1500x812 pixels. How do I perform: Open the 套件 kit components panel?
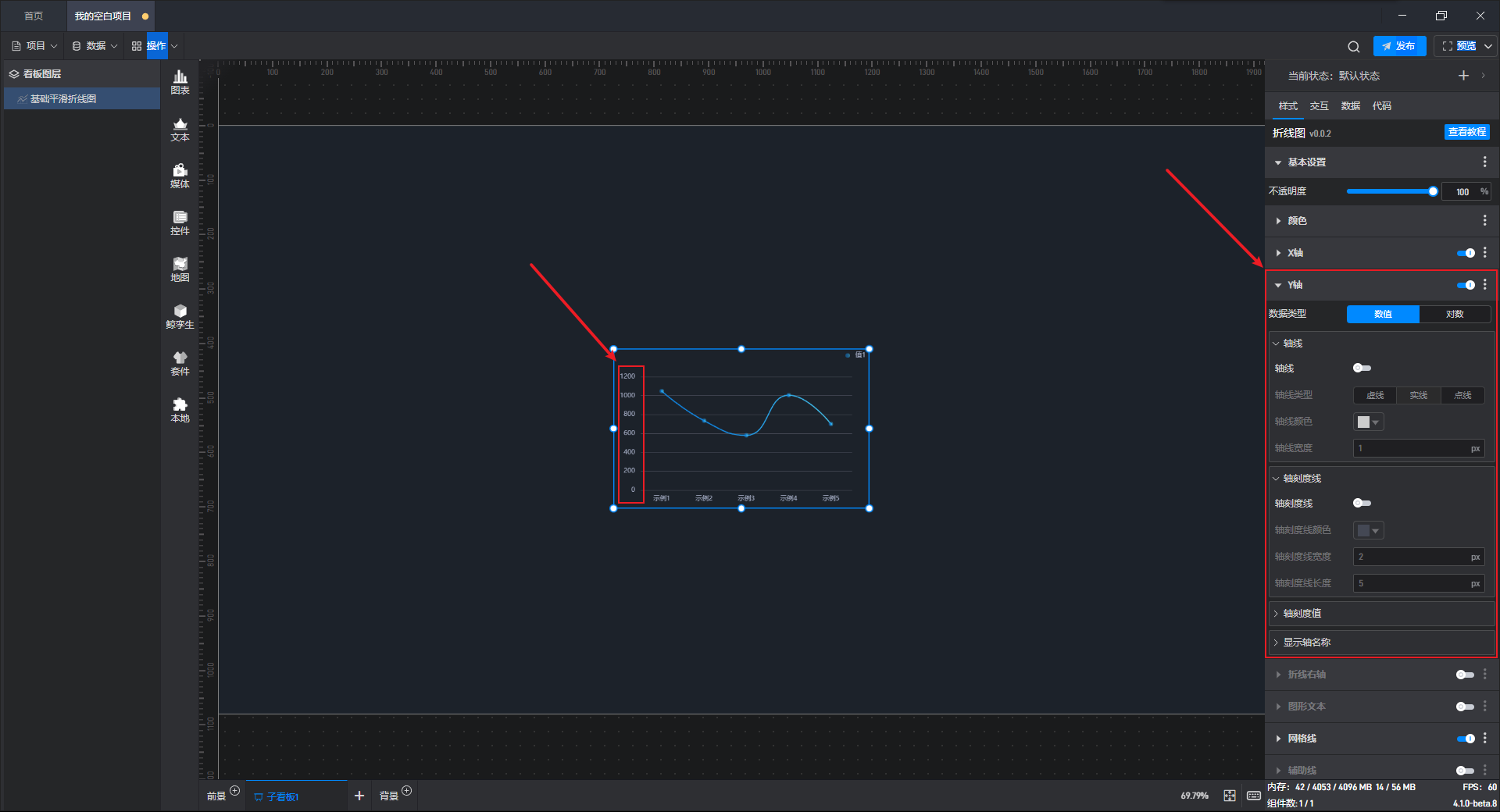(x=180, y=363)
